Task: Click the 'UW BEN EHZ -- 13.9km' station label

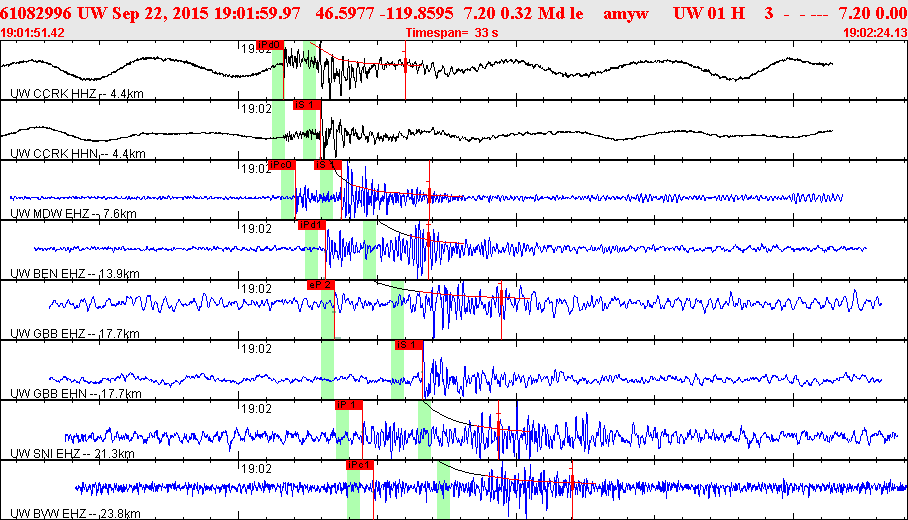Action: pyautogui.click(x=75, y=273)
